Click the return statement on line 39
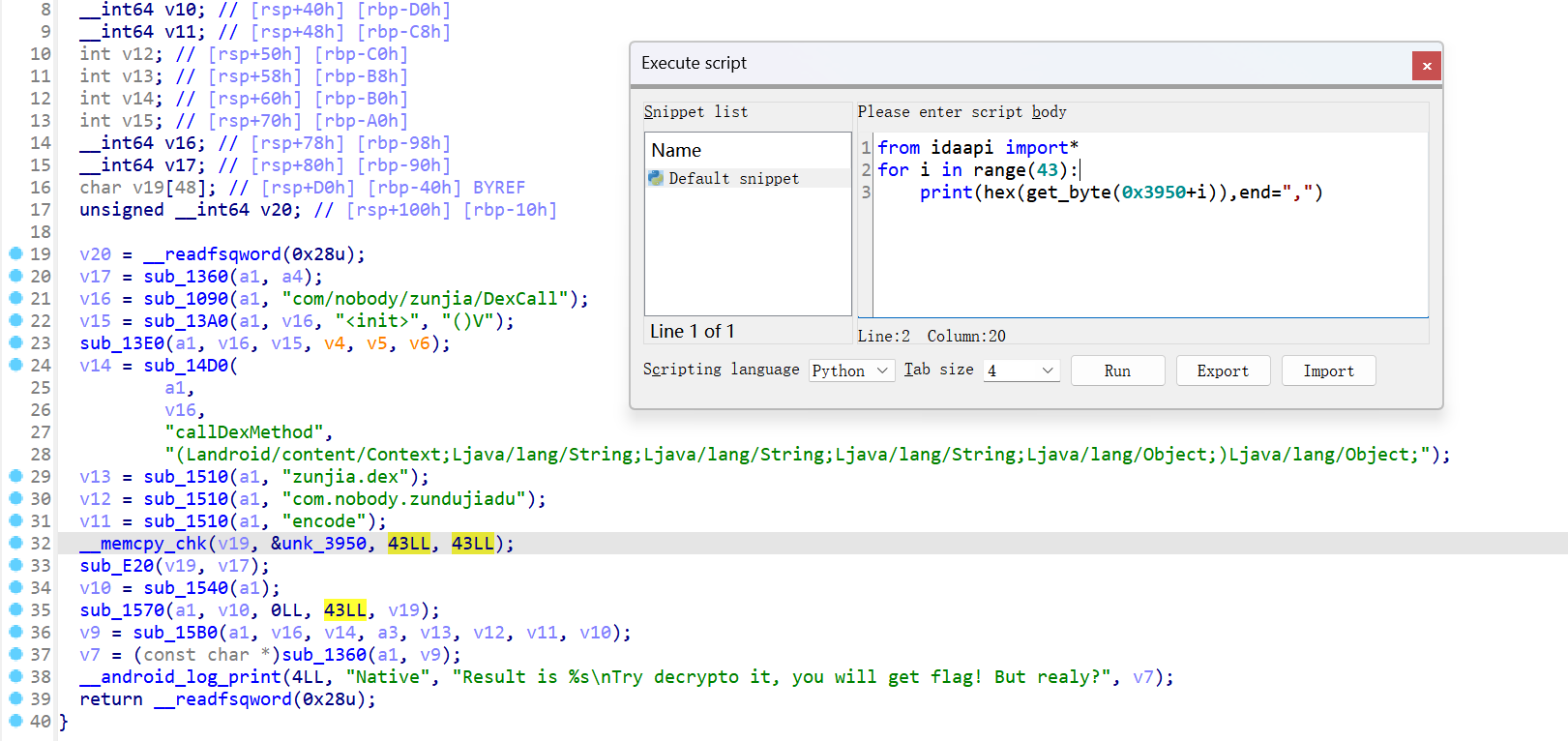 coord(227,699)
